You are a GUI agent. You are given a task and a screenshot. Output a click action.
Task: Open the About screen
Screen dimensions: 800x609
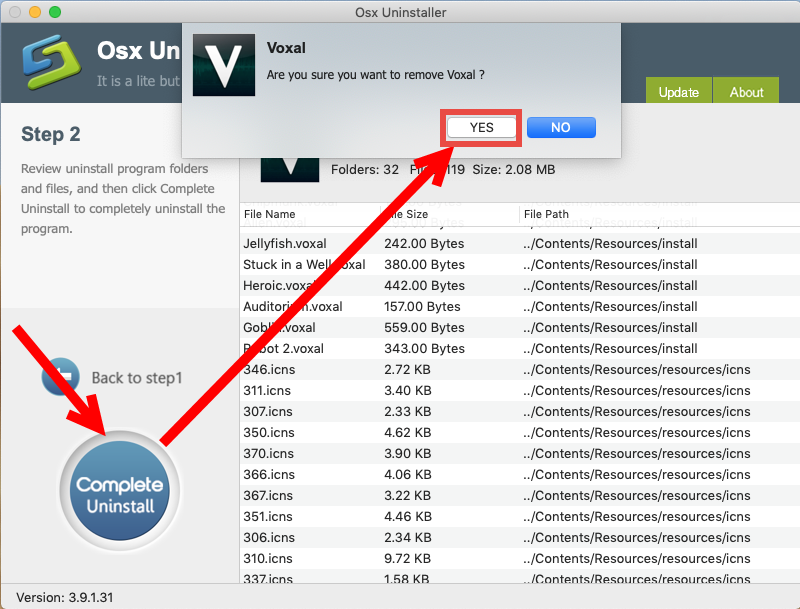[746, 91]
